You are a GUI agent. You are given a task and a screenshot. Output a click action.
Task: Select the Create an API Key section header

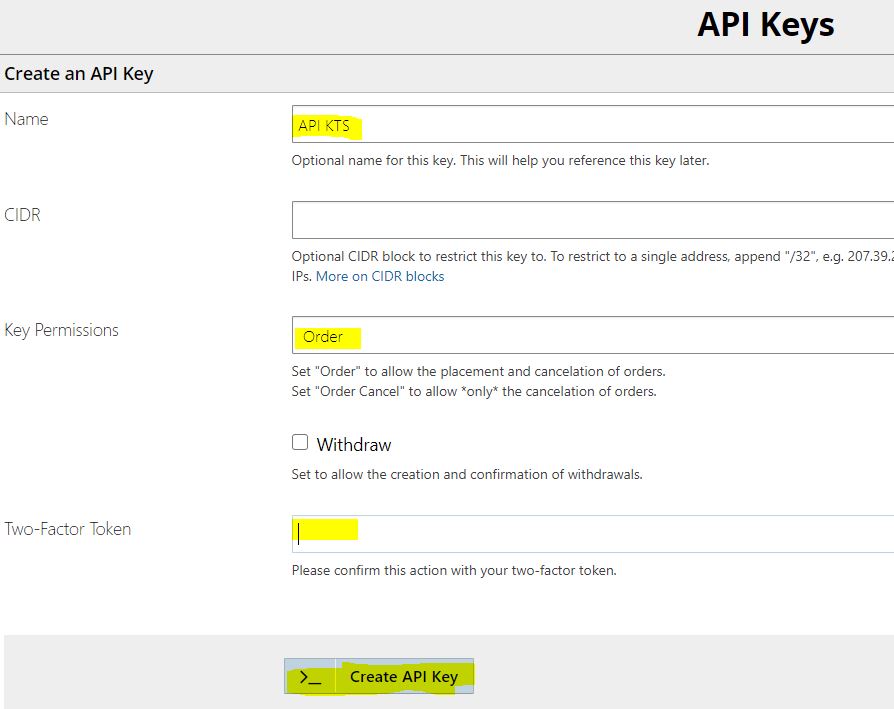[79, 74]
